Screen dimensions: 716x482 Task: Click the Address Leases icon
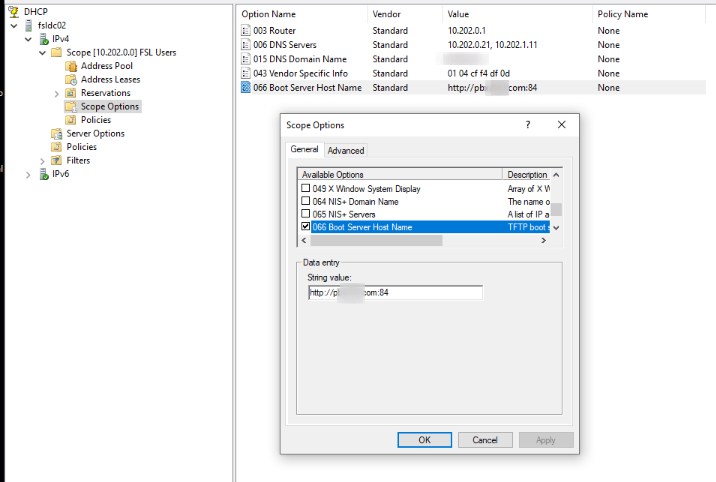[x=71, y=80]
